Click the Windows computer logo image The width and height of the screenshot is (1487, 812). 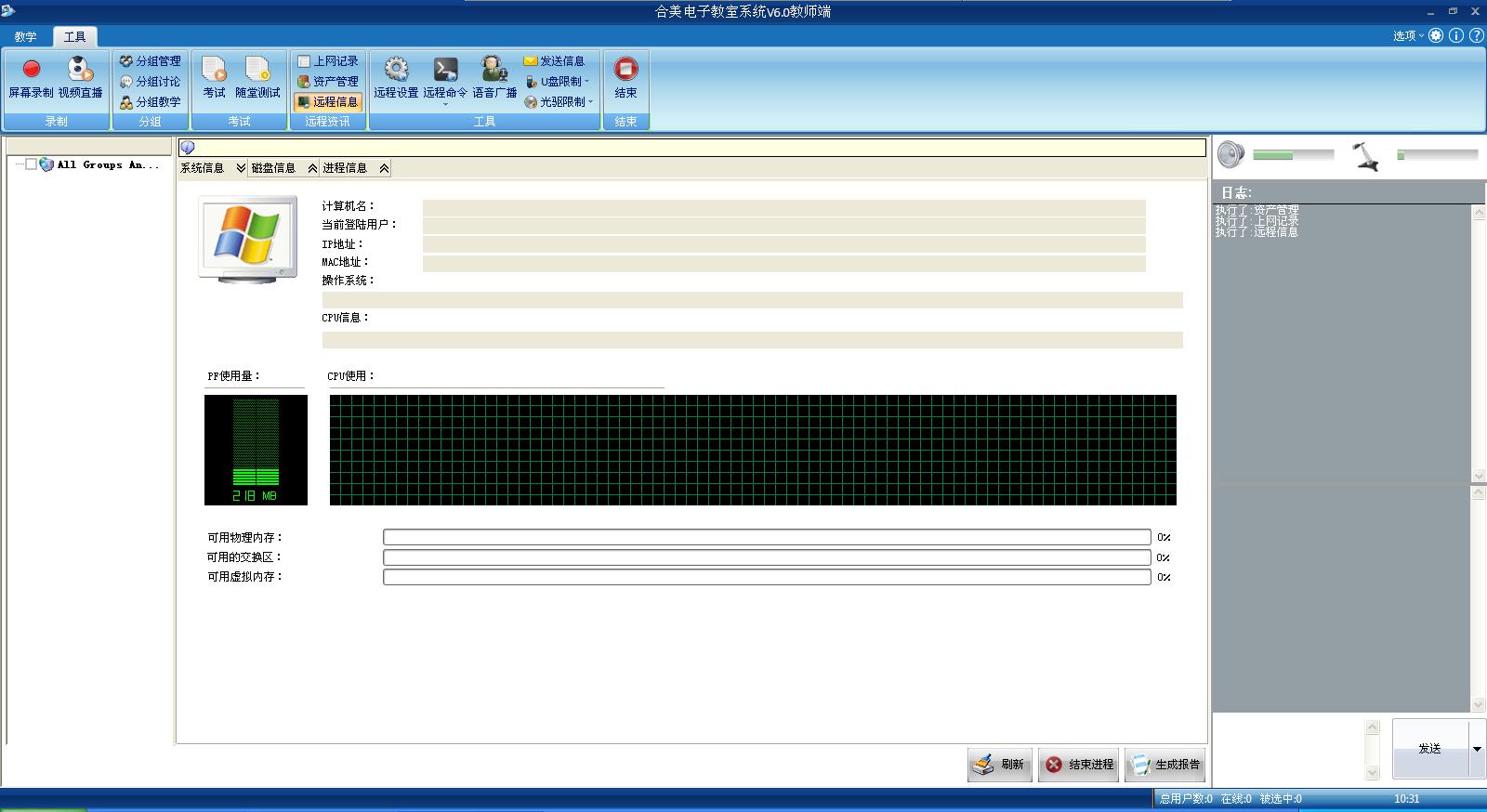(x=247, y=239)
